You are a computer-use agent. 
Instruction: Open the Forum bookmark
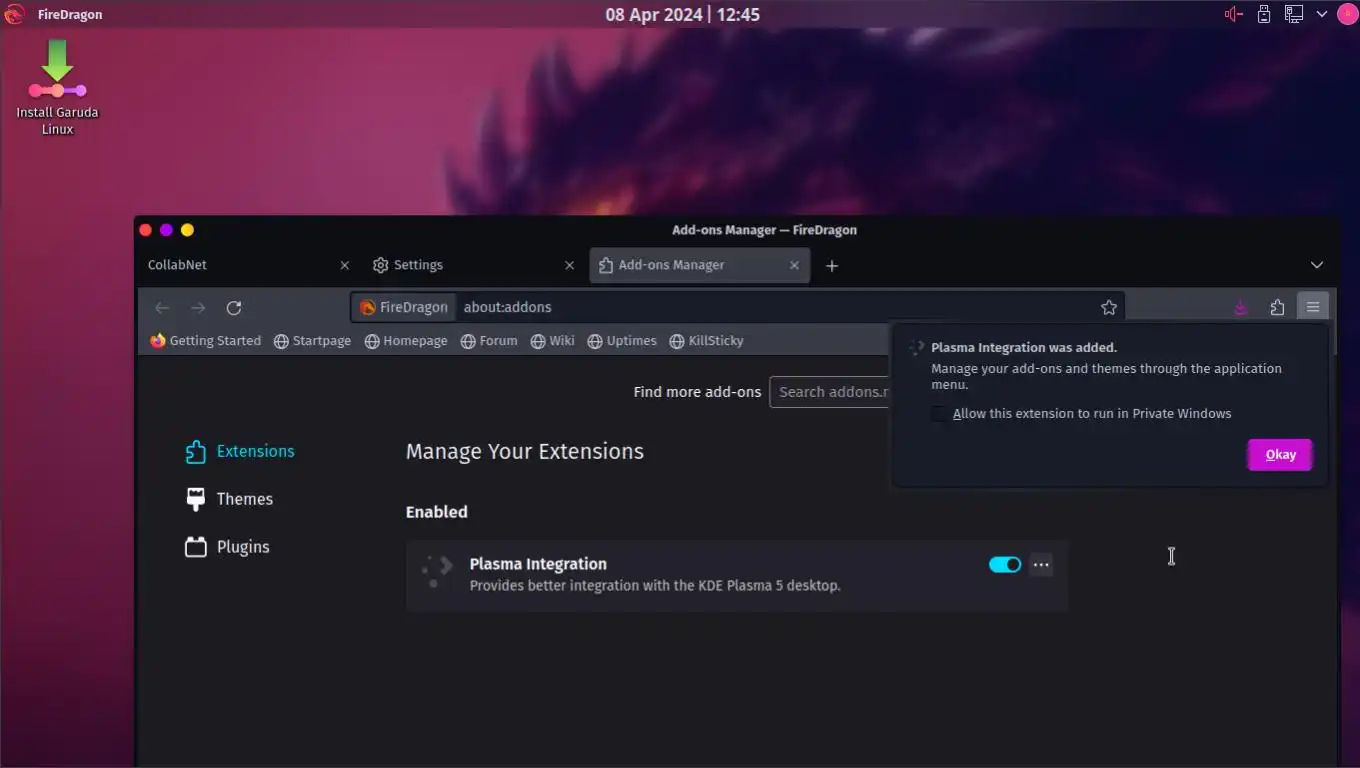489,341
